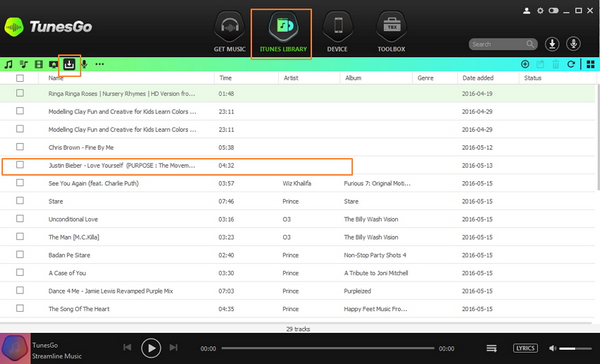Screen dimensions: 600x364
Task: Check the See You Again row checkbox
Action: pos(20,183)
